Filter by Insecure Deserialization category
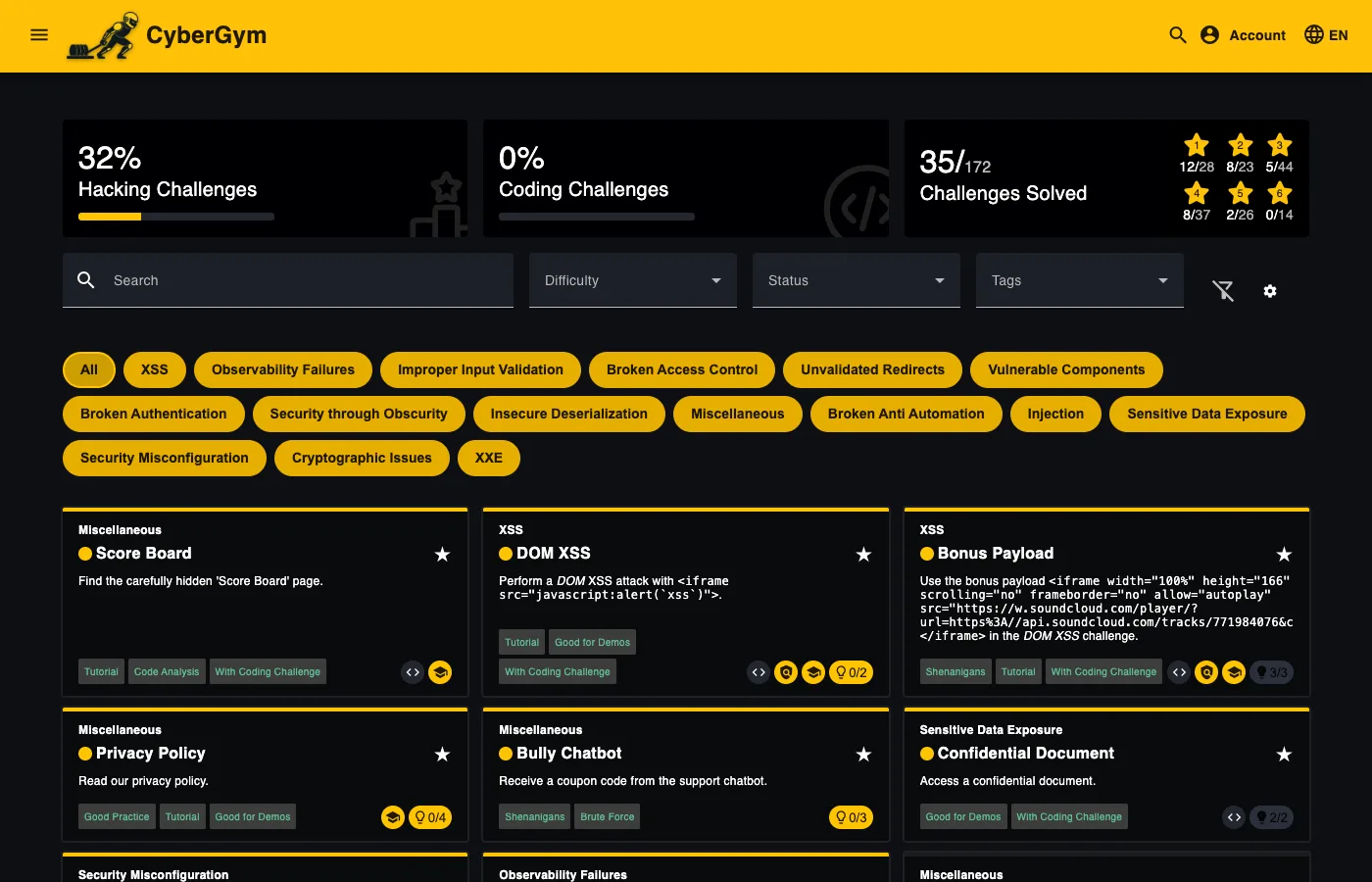Image resolution: width=1372 pixels, height=882 pixels. click(x=569, y=414)
